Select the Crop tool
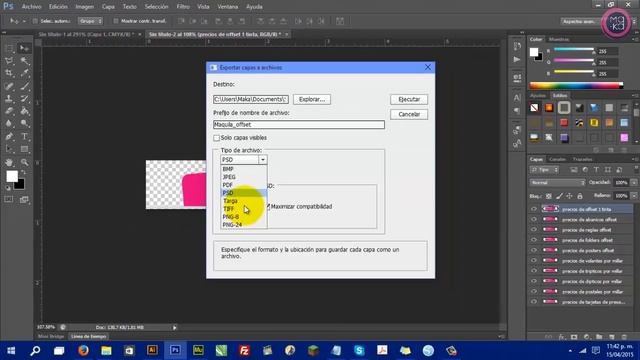 (9, 73)
